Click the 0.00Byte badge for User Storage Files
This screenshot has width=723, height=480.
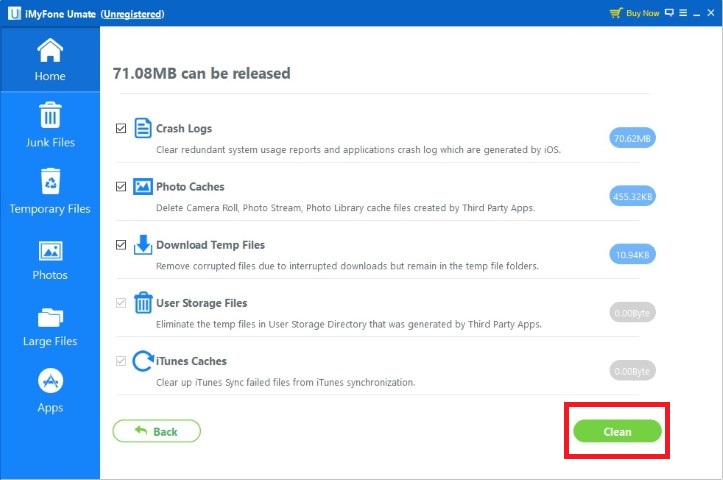click(x=632, y=312)
